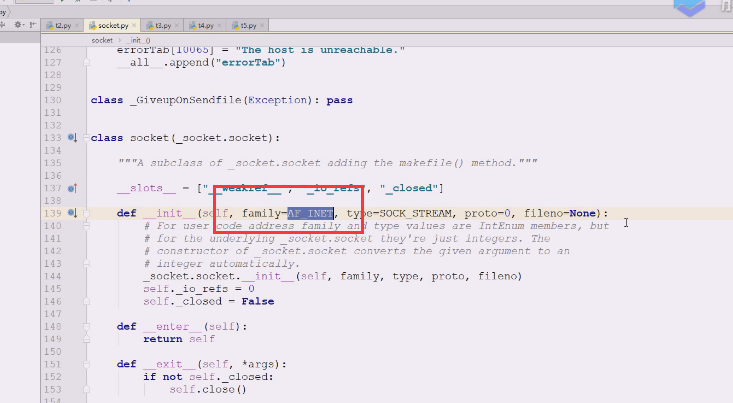Collapse the comment block fold on line 140
The width and height of the screenshot is (733, 403).
[x=86, y=226]
